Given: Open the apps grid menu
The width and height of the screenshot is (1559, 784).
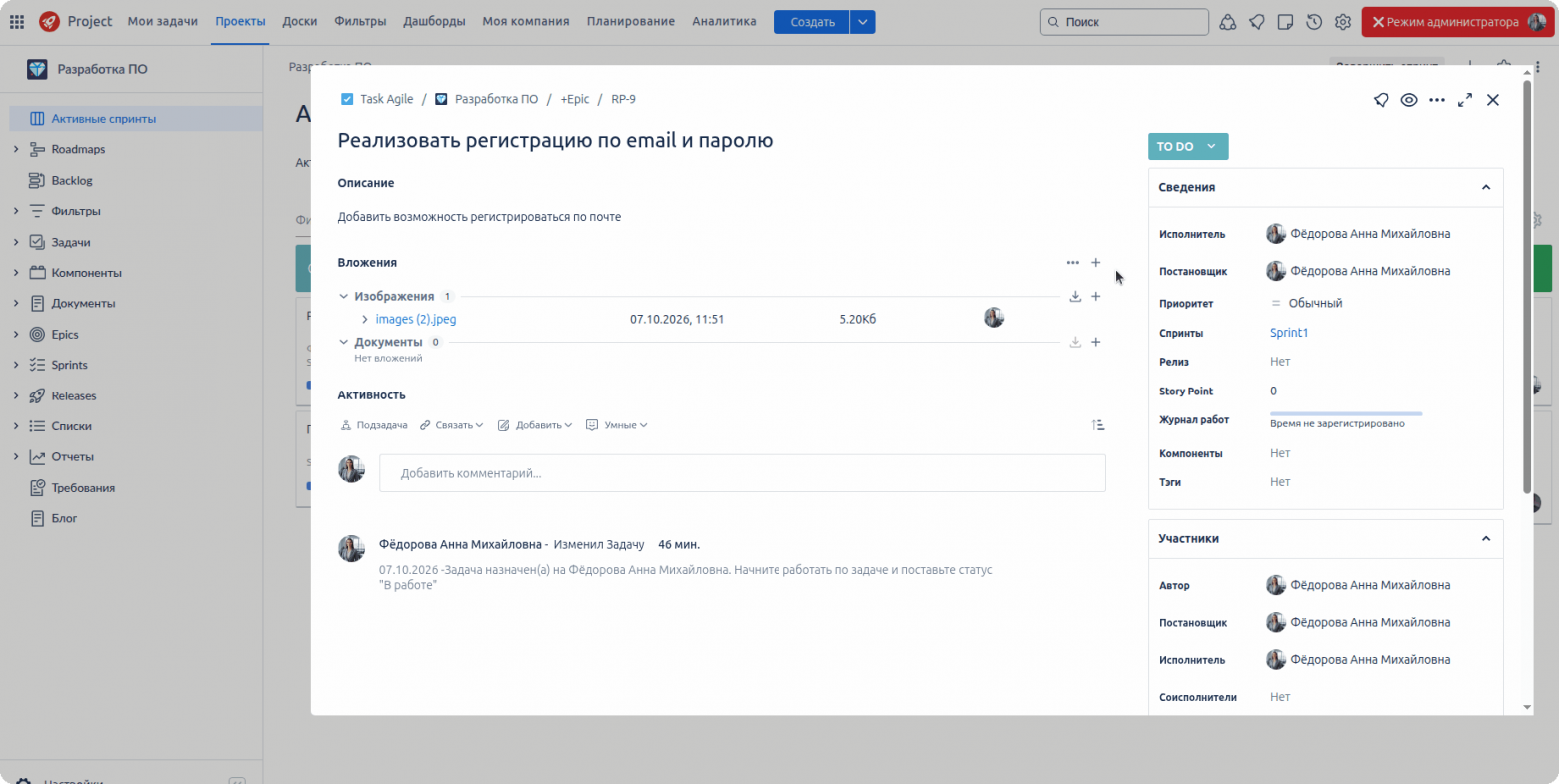Looking at the screenshot, I should click(17, 22).
